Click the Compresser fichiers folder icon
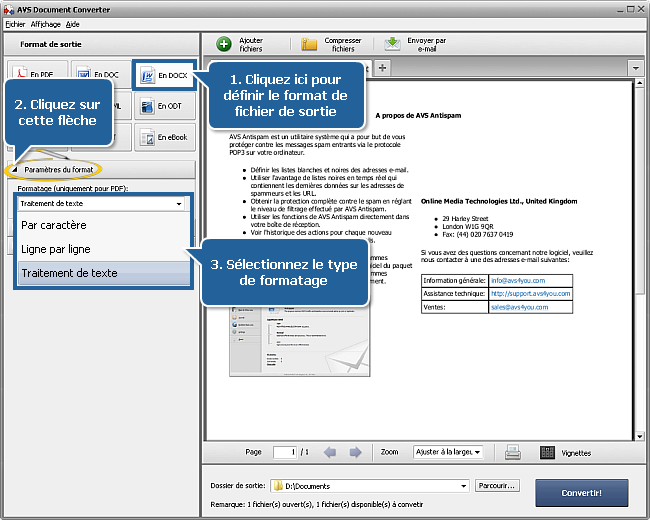 (x=309, y=44)
